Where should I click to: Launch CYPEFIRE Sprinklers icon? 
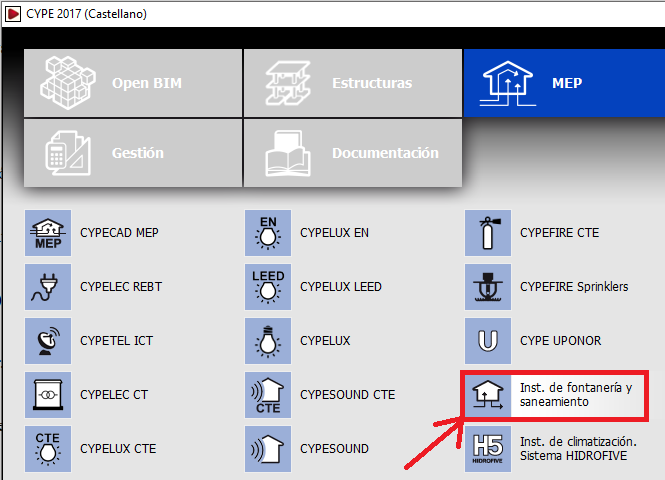click(488, 287)
